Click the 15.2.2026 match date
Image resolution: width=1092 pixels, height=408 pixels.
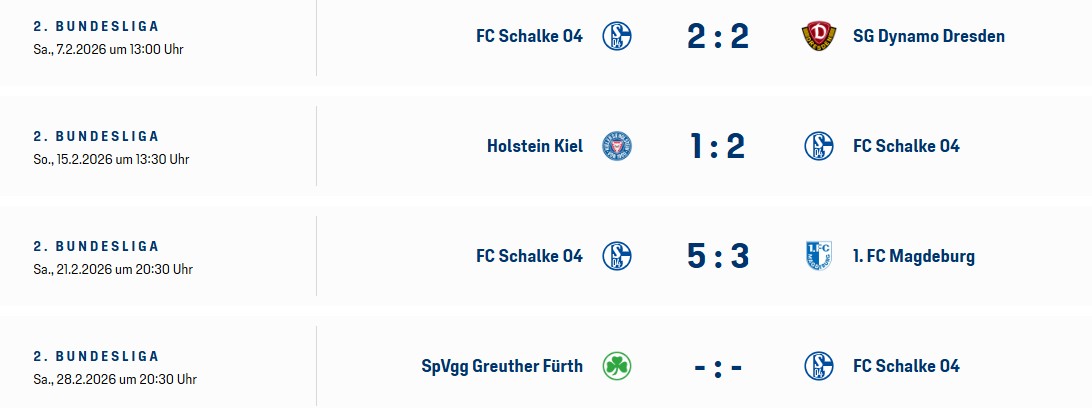(x=111, y=159)
